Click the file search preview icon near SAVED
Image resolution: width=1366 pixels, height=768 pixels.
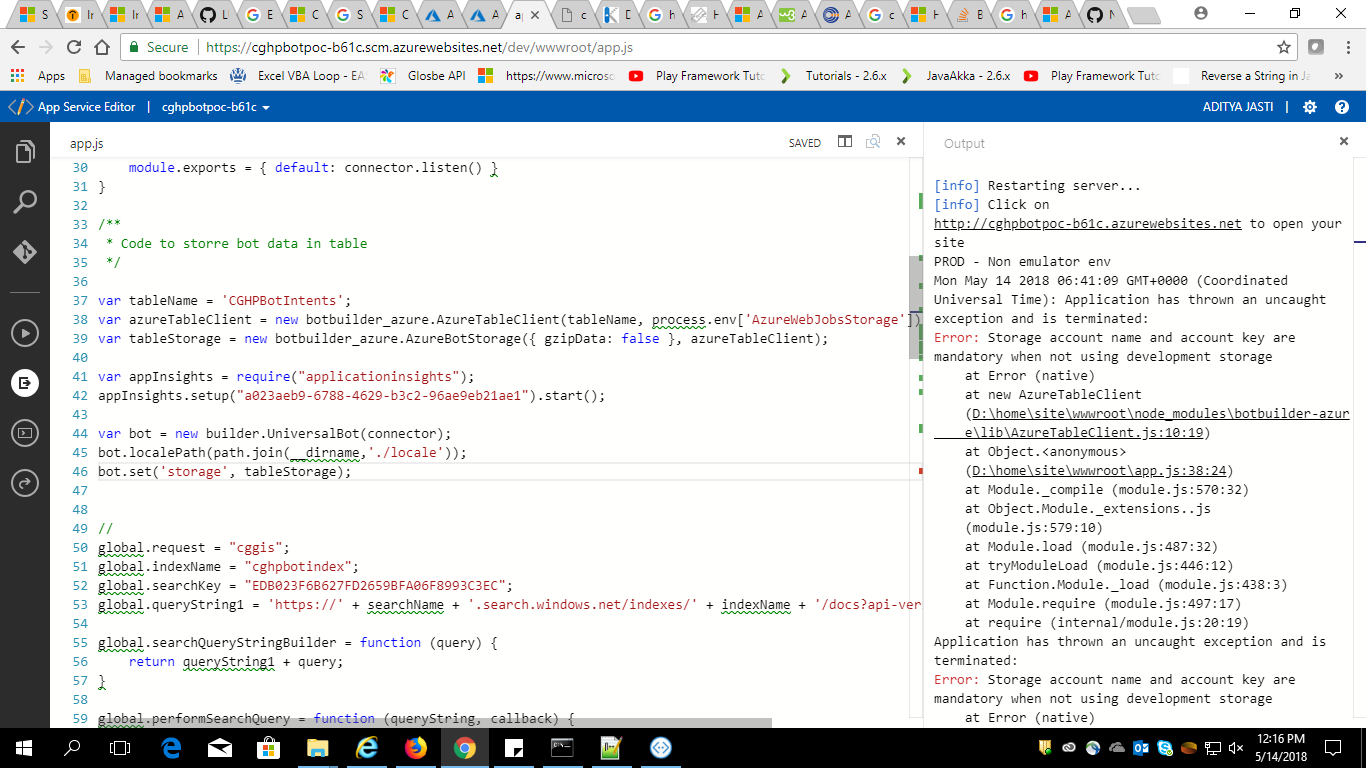[x=872, y=142]
